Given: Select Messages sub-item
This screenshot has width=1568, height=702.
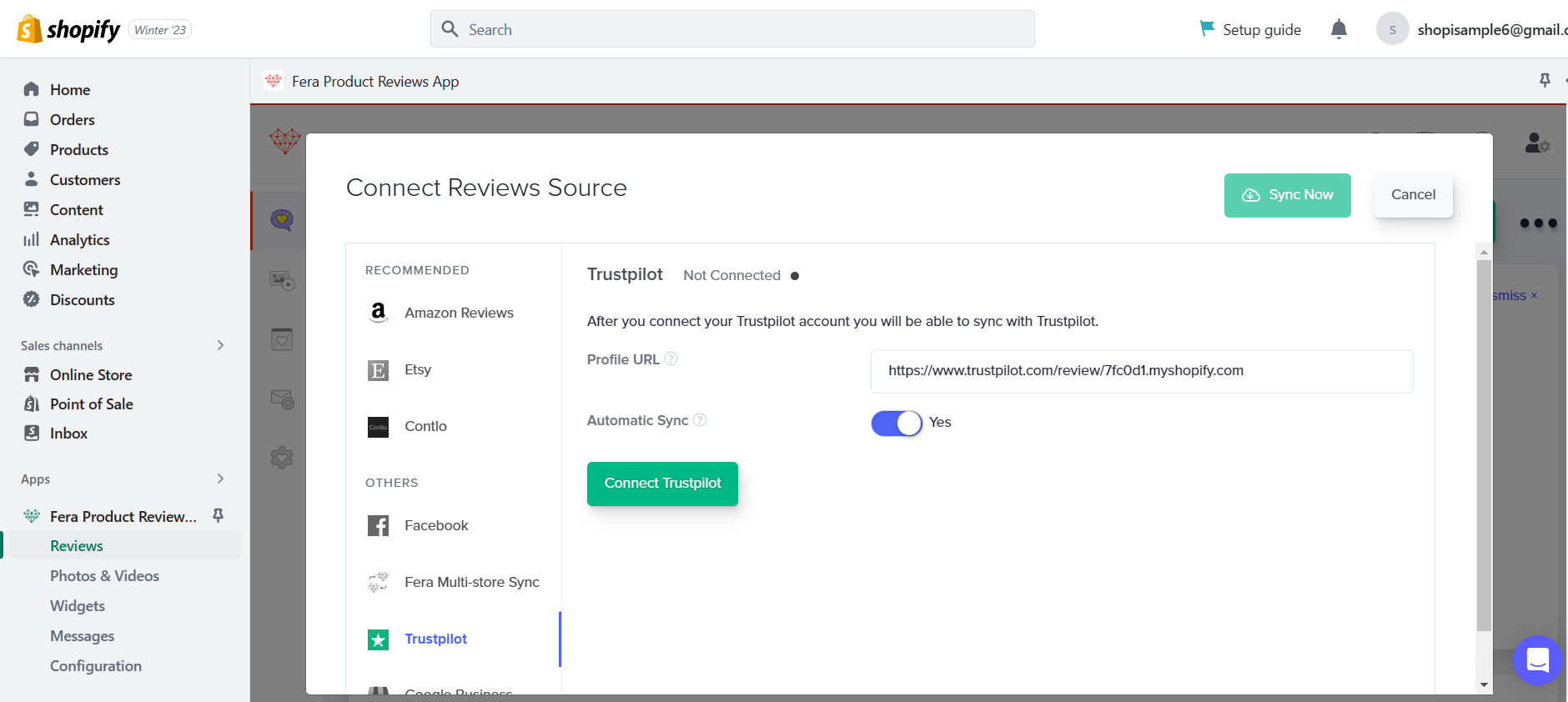Looking at the screenshot, I should [x=82, y=635].
